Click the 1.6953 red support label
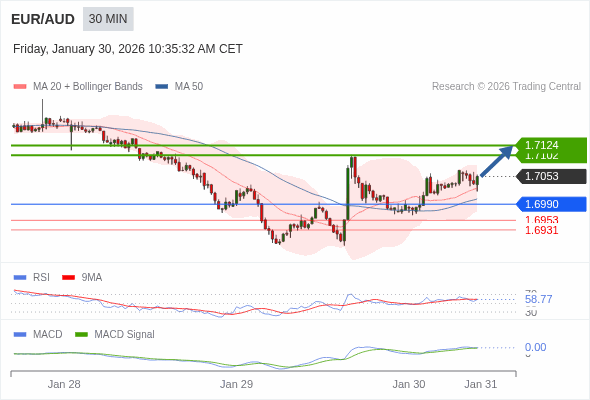 541,220
